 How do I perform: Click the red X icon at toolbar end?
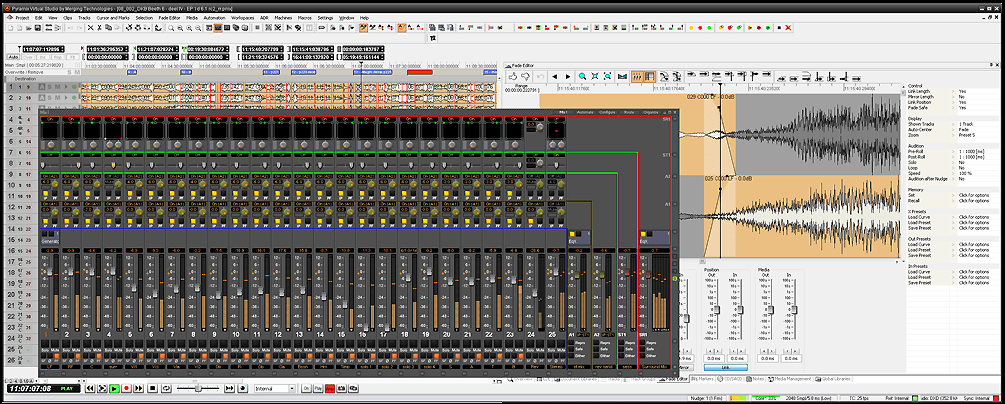788,28
